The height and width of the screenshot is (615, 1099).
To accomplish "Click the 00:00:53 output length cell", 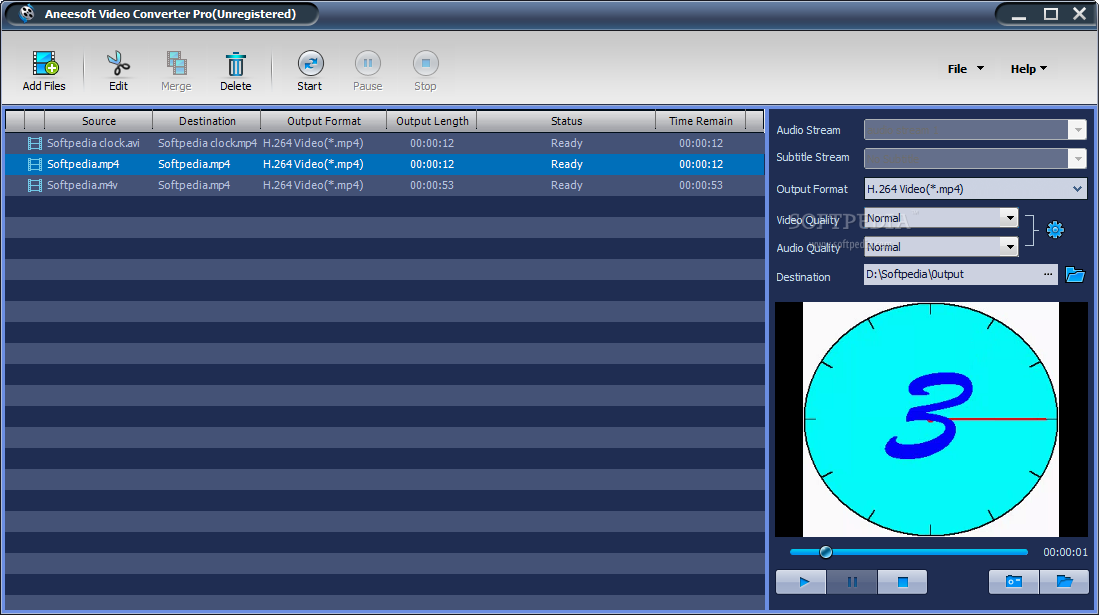I will pos(432,185).
